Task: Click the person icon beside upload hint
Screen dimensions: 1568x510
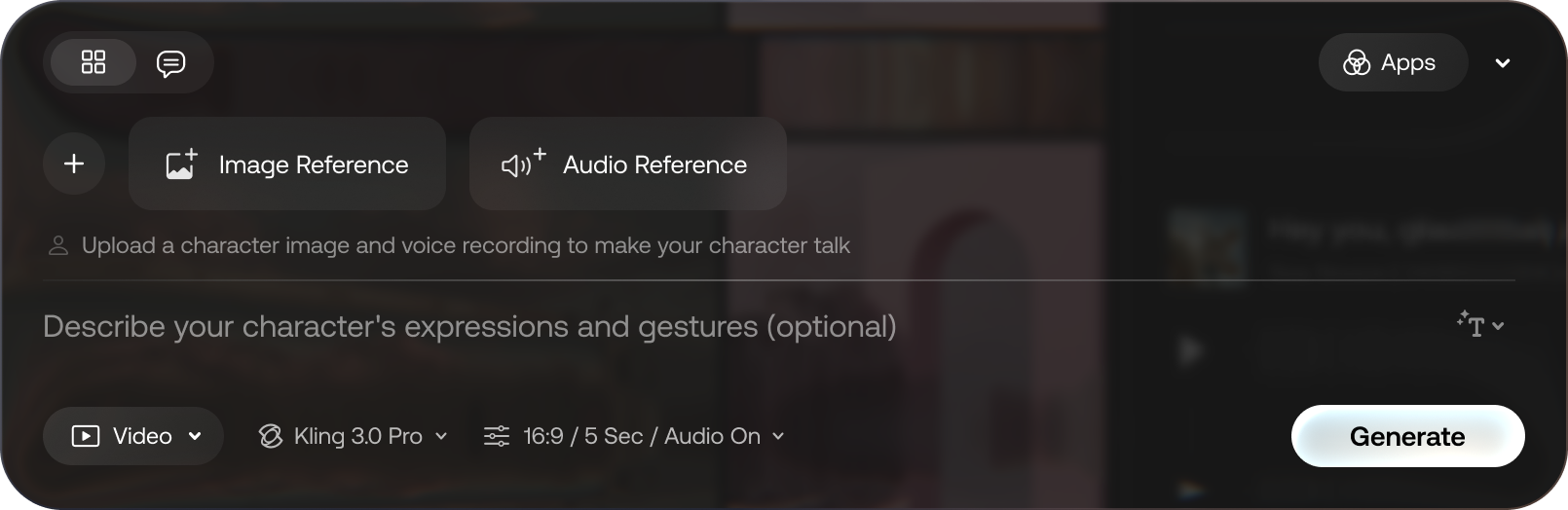Action: (x=58, y=245)
